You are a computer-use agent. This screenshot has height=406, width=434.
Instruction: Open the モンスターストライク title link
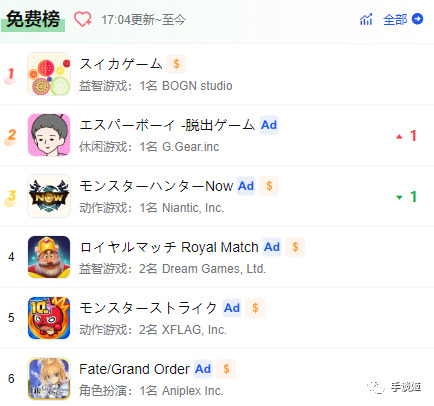pyautogui.click(x=148, y=308)
